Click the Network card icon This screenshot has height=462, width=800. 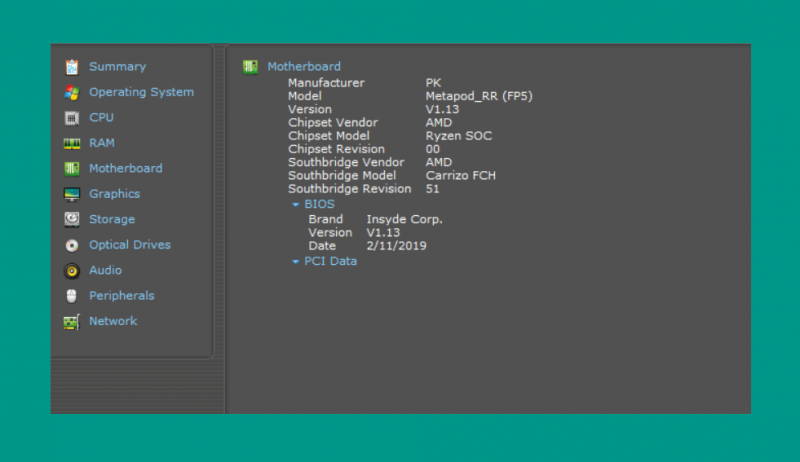[71, 322]
